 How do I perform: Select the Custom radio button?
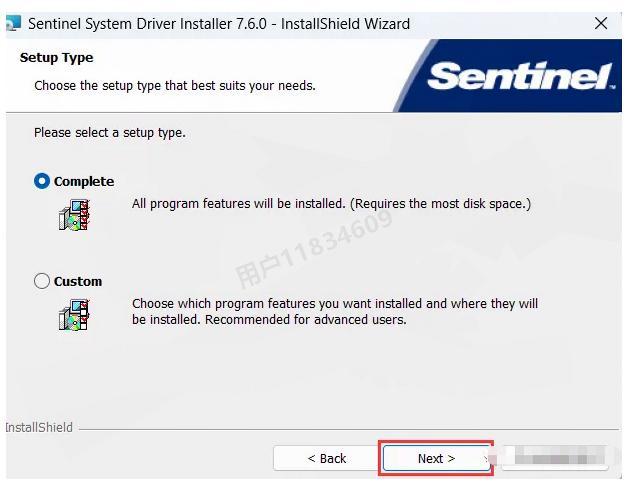(42, 281)
